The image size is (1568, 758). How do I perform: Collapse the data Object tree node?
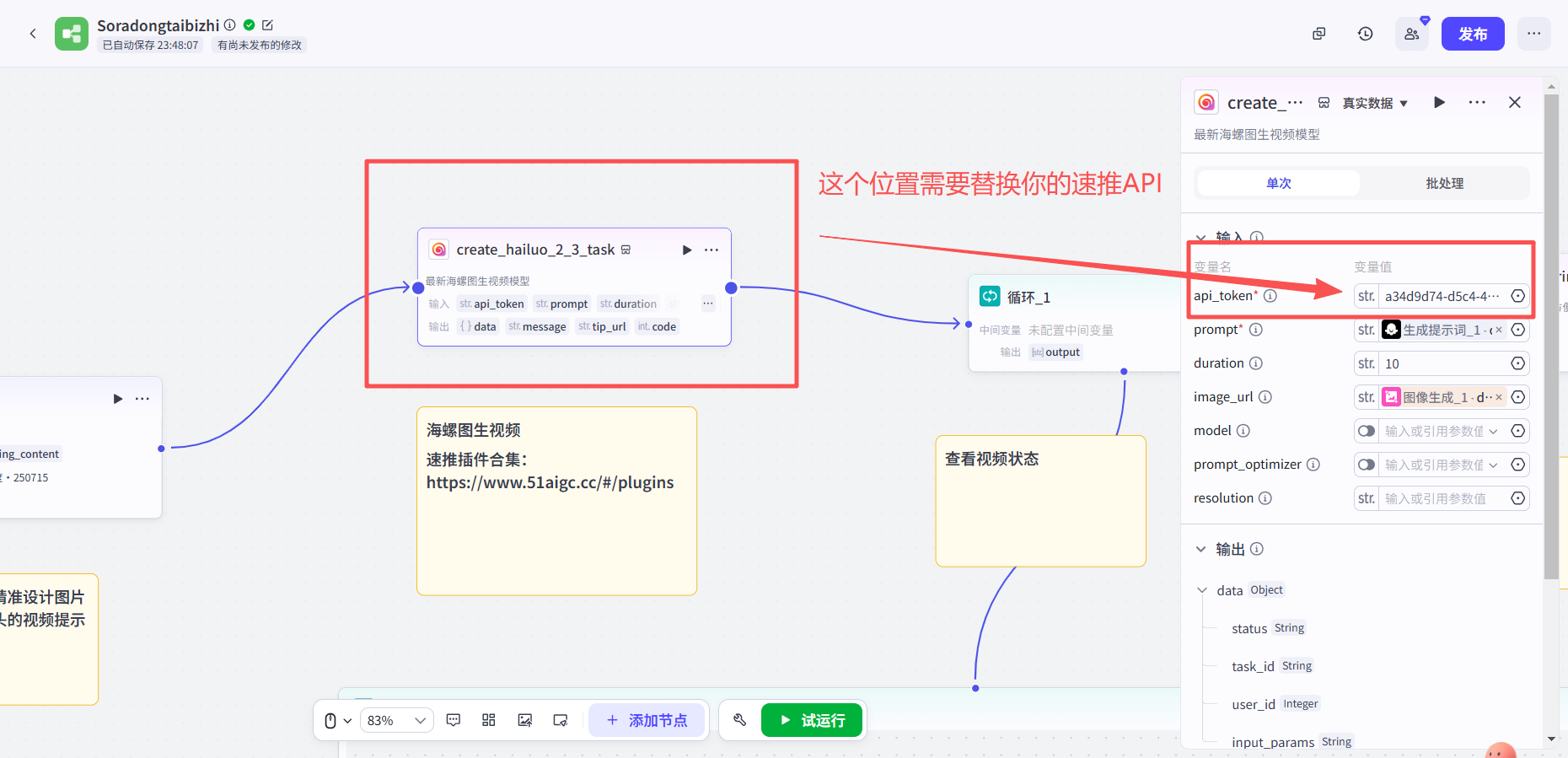coord(1202,590)
